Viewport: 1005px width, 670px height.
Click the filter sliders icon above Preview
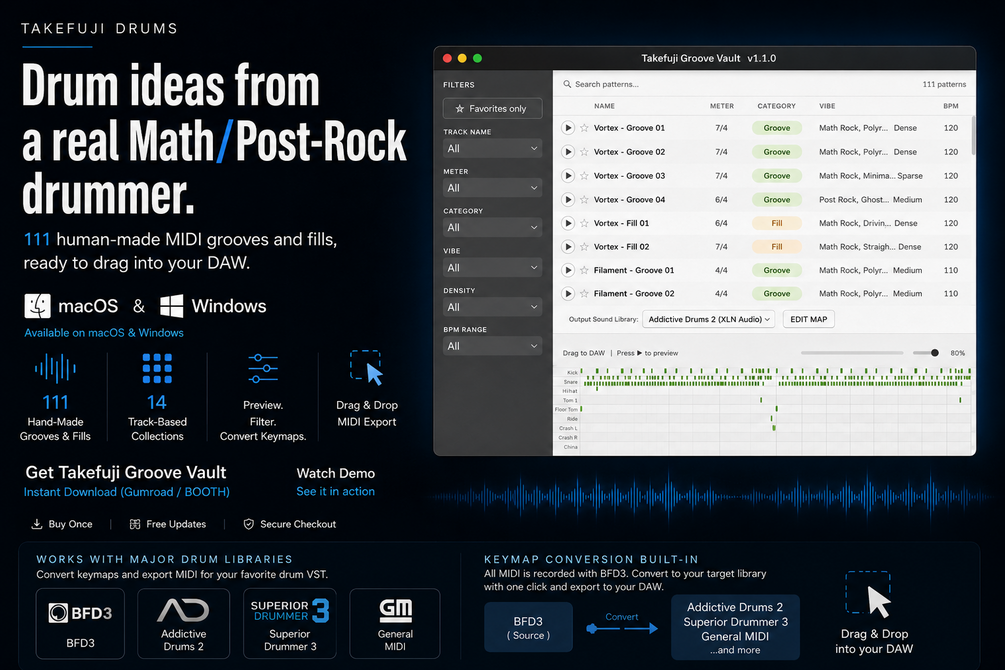(263, 369)
